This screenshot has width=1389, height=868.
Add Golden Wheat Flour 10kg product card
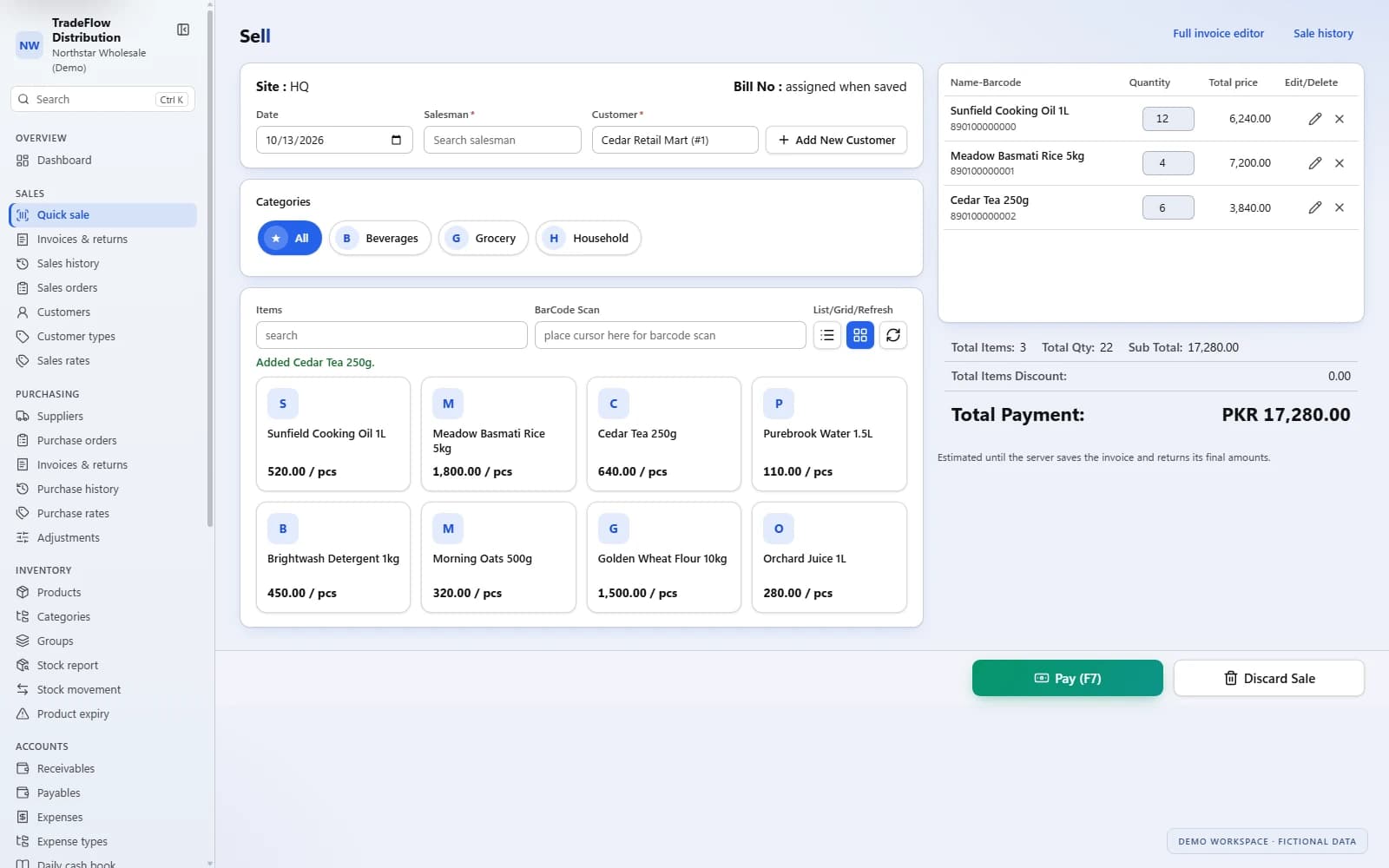click(664, 557)
